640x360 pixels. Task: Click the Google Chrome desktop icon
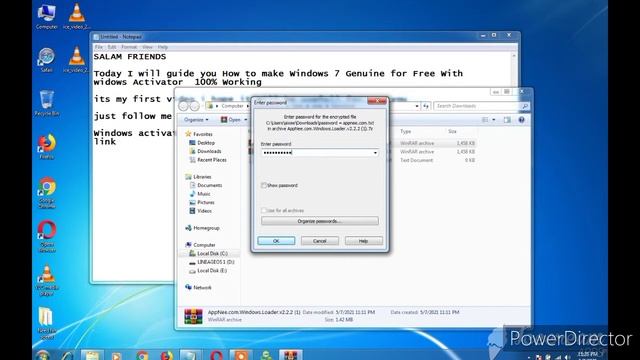[x=47, y=192]
